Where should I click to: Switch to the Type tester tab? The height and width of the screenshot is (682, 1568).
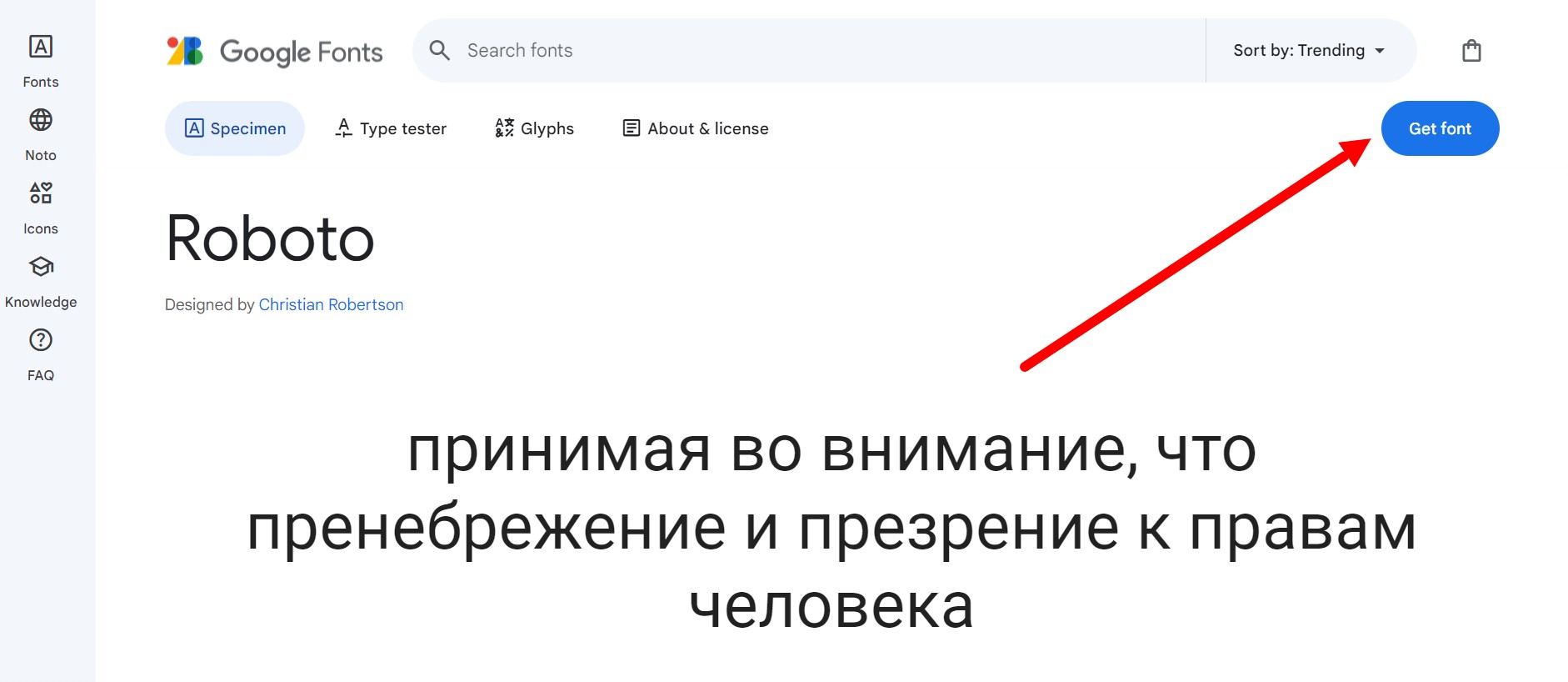coord(391,128)
